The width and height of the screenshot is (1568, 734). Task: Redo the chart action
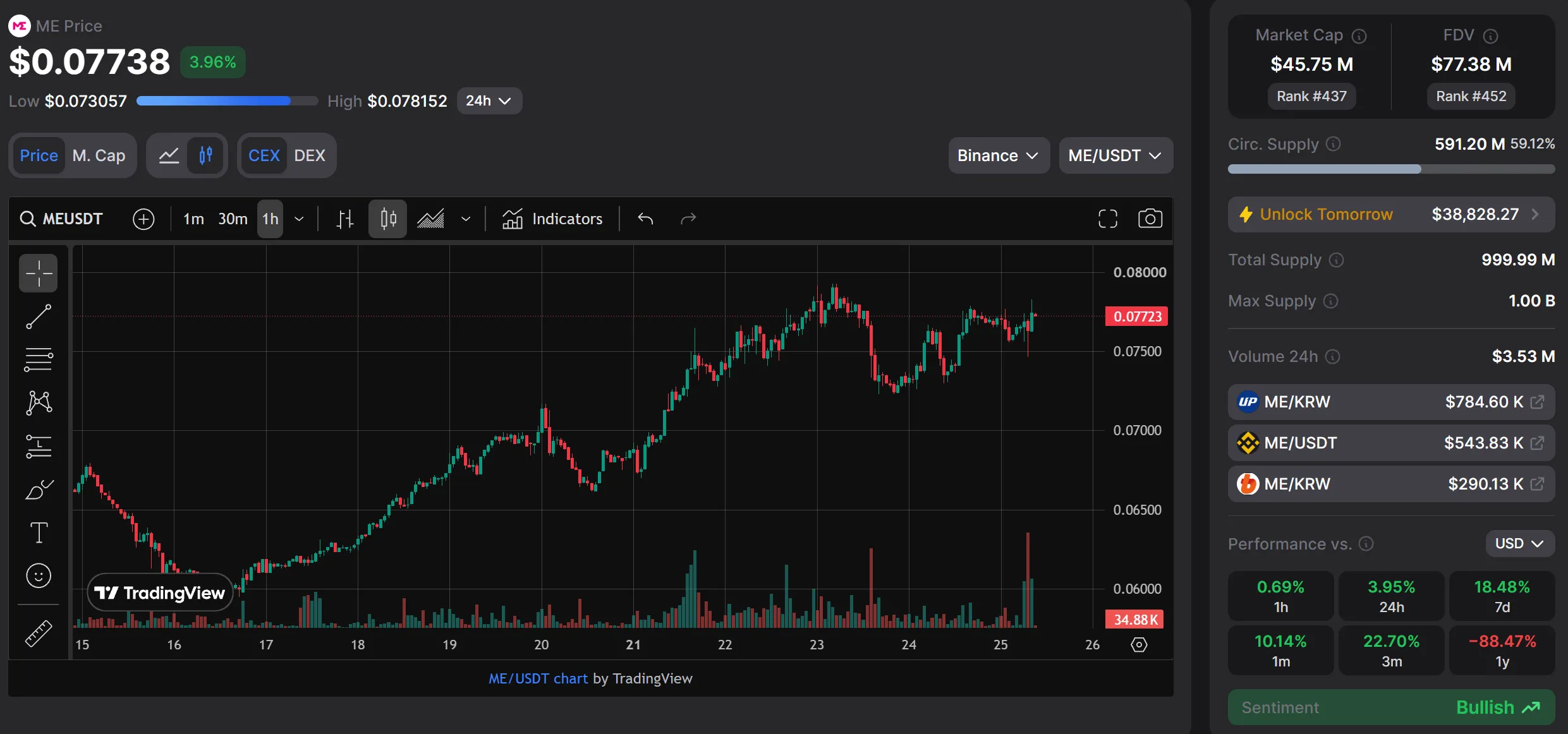[x=688, y=219]
